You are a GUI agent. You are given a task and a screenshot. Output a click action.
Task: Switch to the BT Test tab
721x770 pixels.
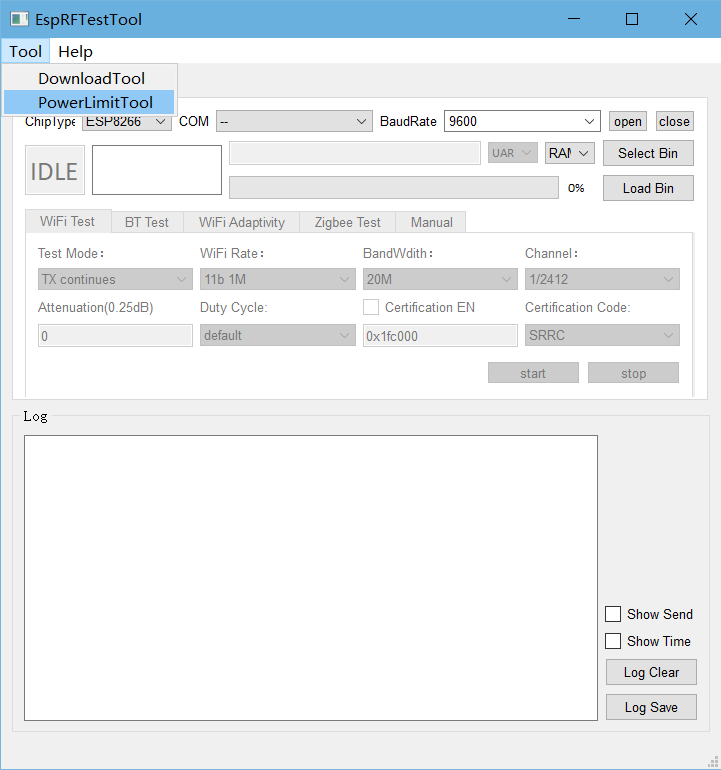146,222
